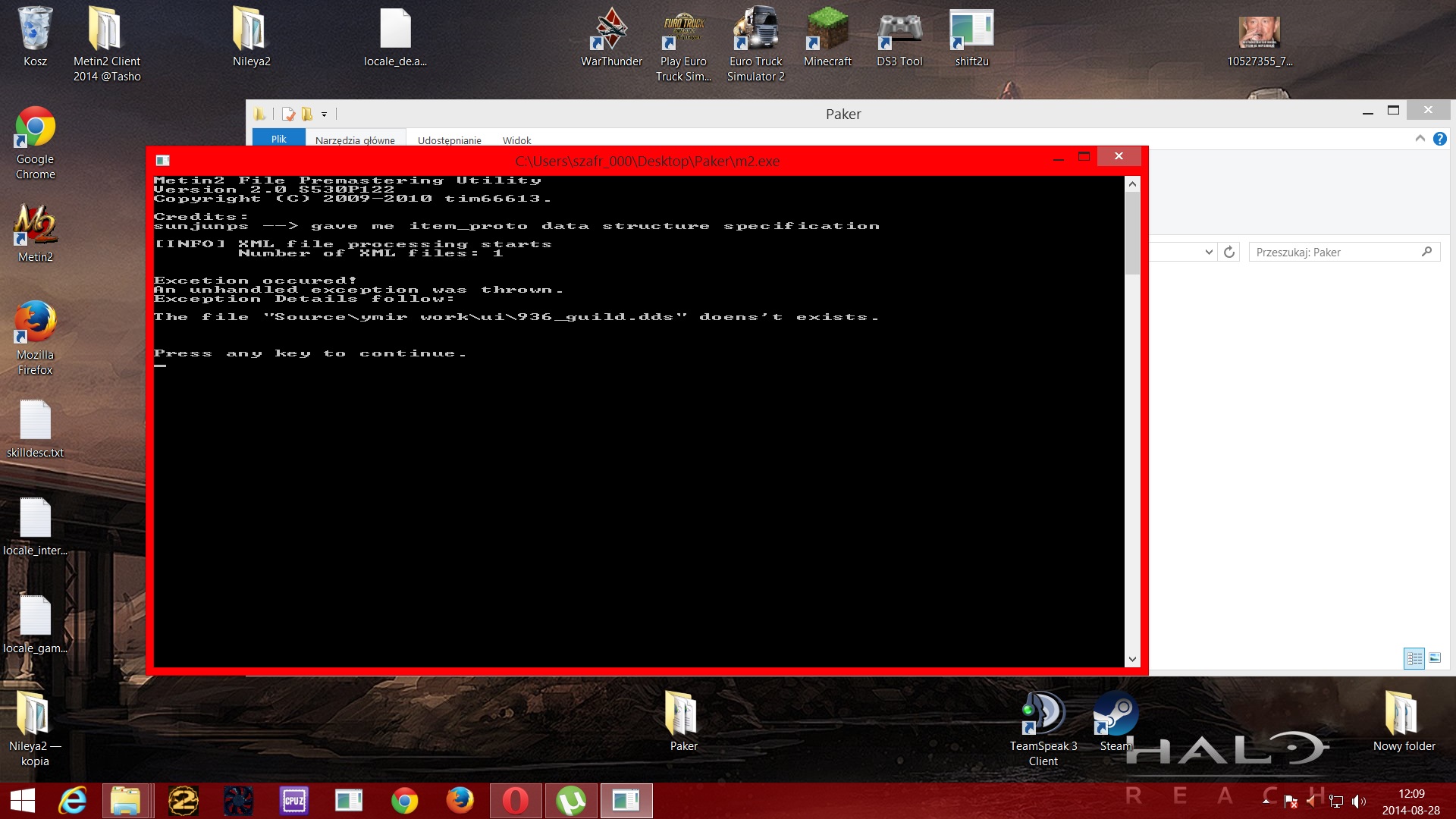
Task: Launch the Minecraft shortcut
Action: 827,36
